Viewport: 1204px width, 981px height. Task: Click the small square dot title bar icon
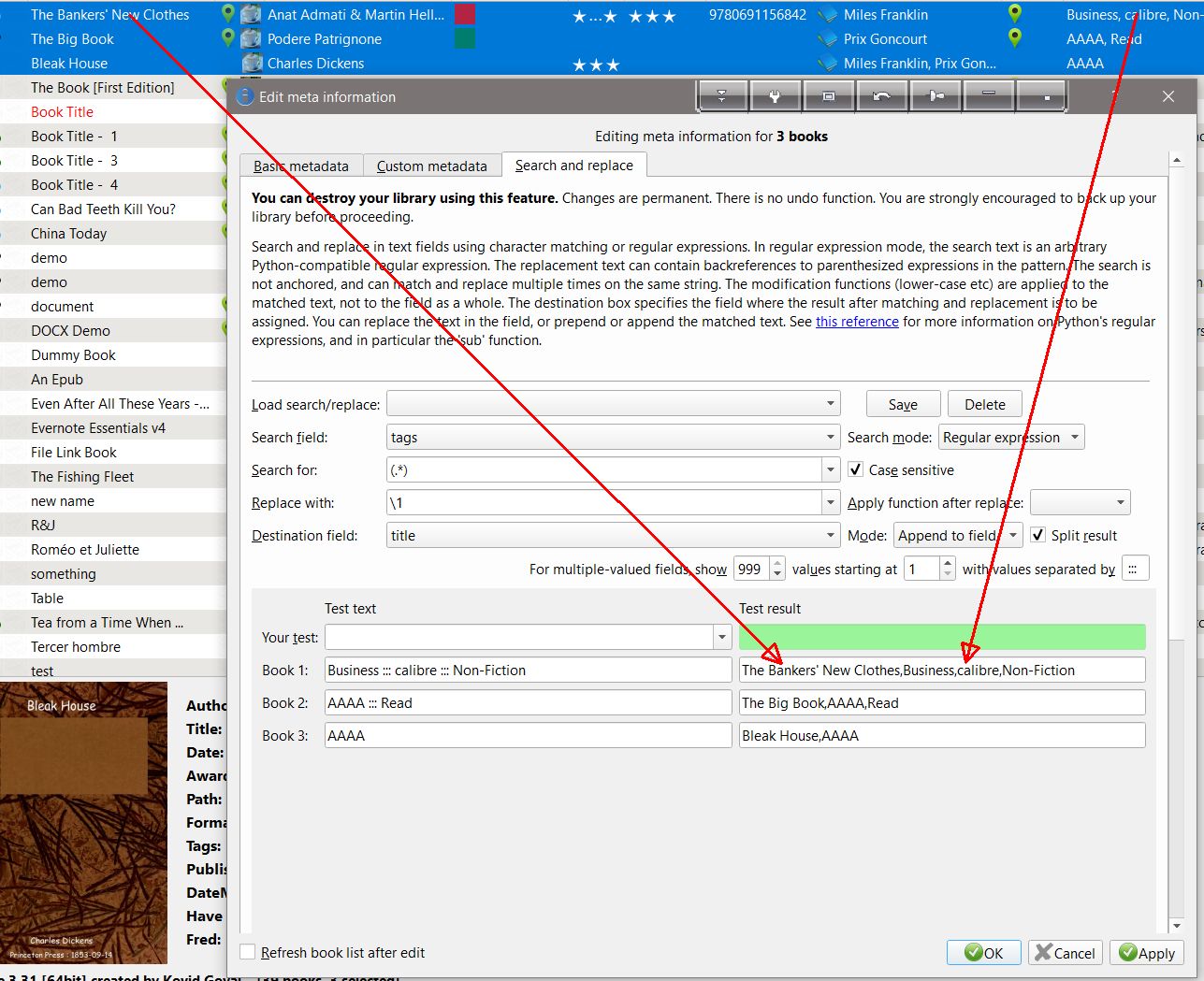(1042, 96)
